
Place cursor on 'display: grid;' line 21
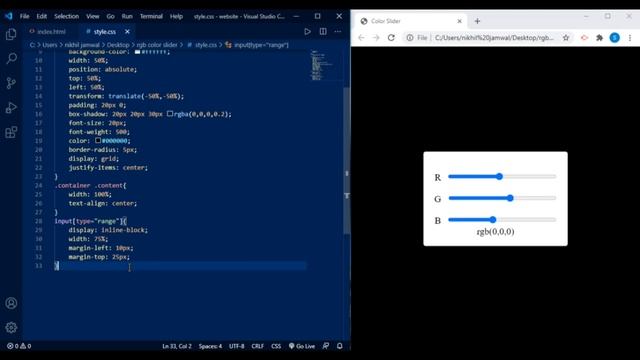tap(93, 158)
